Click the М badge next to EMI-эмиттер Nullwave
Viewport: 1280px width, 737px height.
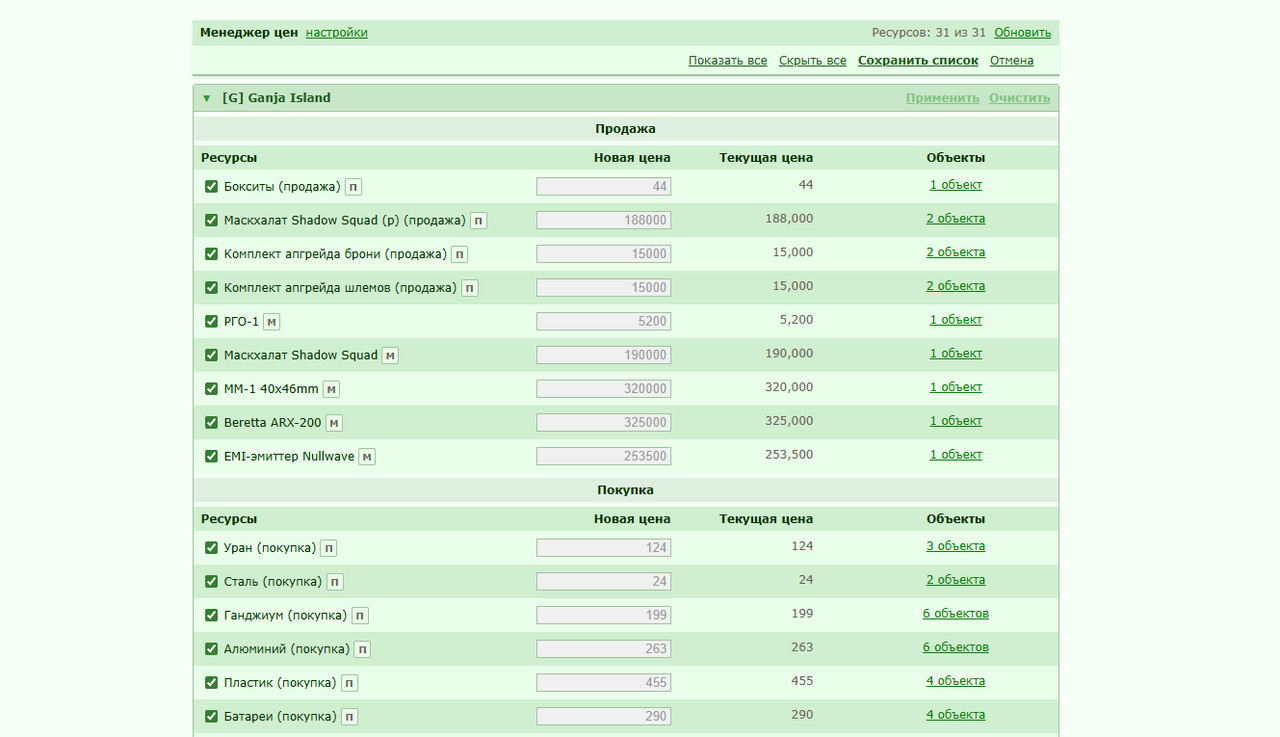[x=367, y=457]
